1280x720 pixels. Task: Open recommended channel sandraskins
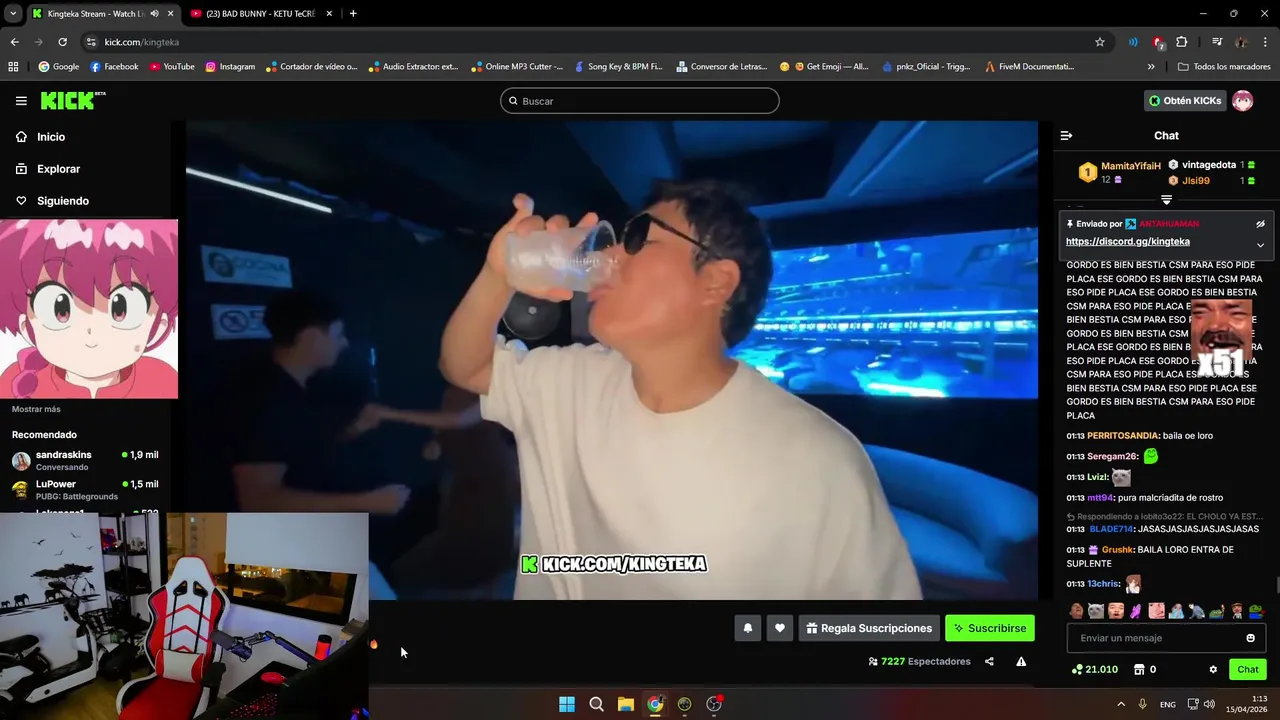coord(86,460)
